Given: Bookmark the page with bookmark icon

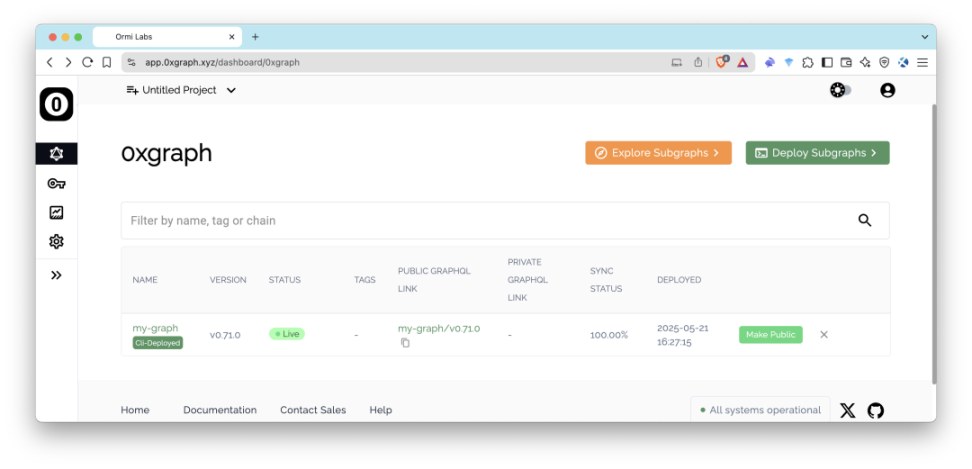Looking at the screenshot, I should [107, 62].
